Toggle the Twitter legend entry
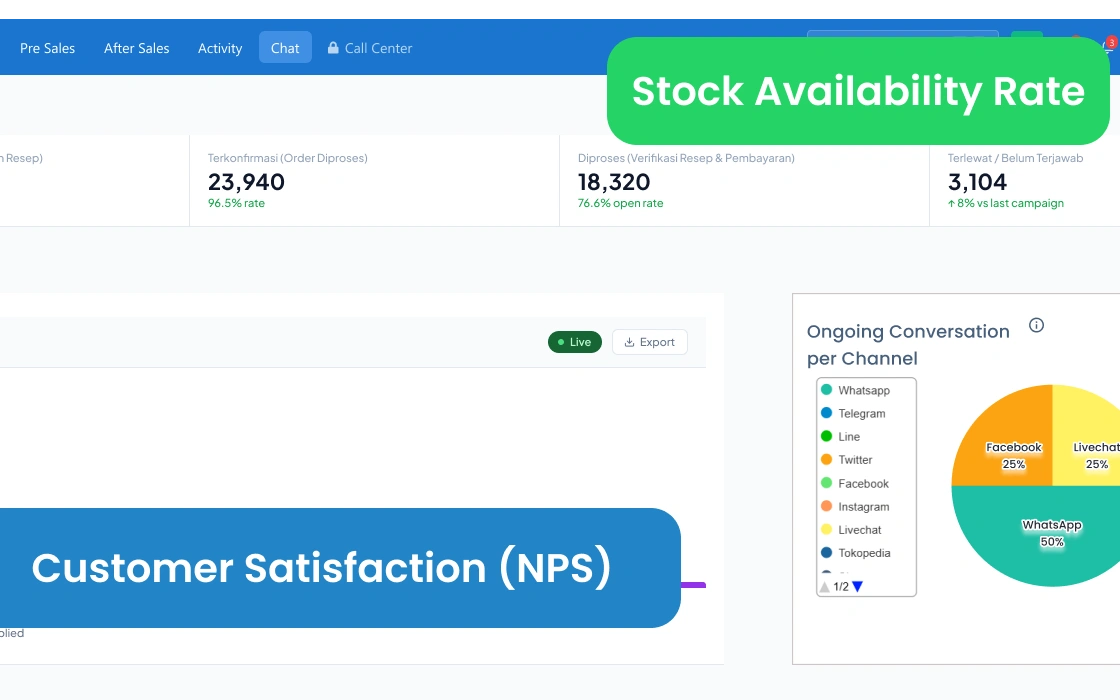This screenshot has width=1120, height=700. [x=846, y=460]
